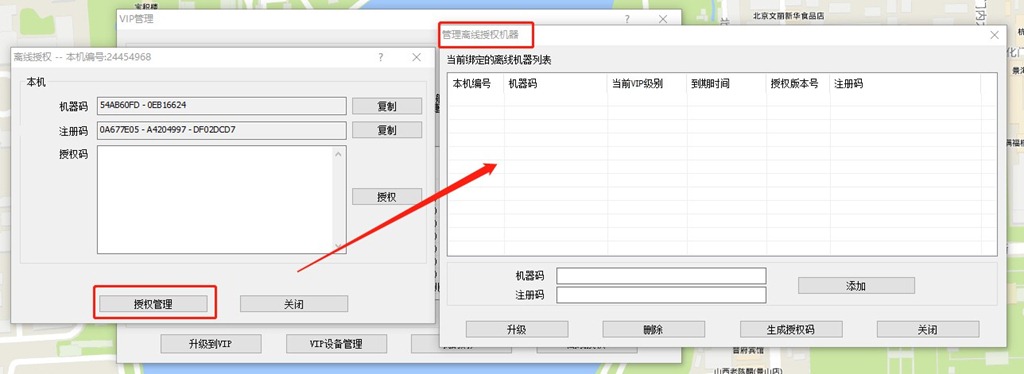This screenshot has height=374, width=1024.
Task: Copy the machine code 54AB60FD
Action: click(387, 106)
